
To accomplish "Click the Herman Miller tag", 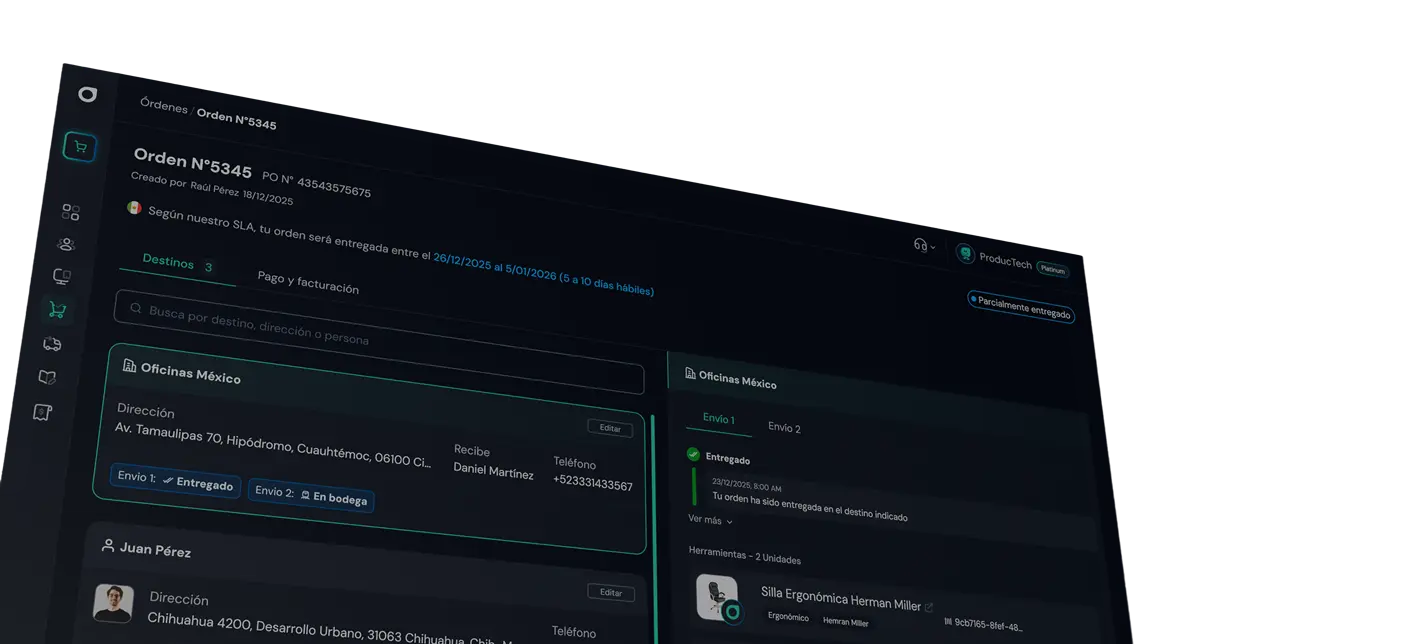I will pos(845,622).
